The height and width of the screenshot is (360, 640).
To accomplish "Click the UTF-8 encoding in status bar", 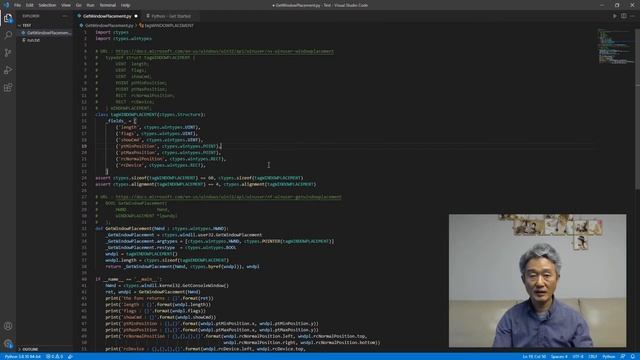I will [578, 356].
